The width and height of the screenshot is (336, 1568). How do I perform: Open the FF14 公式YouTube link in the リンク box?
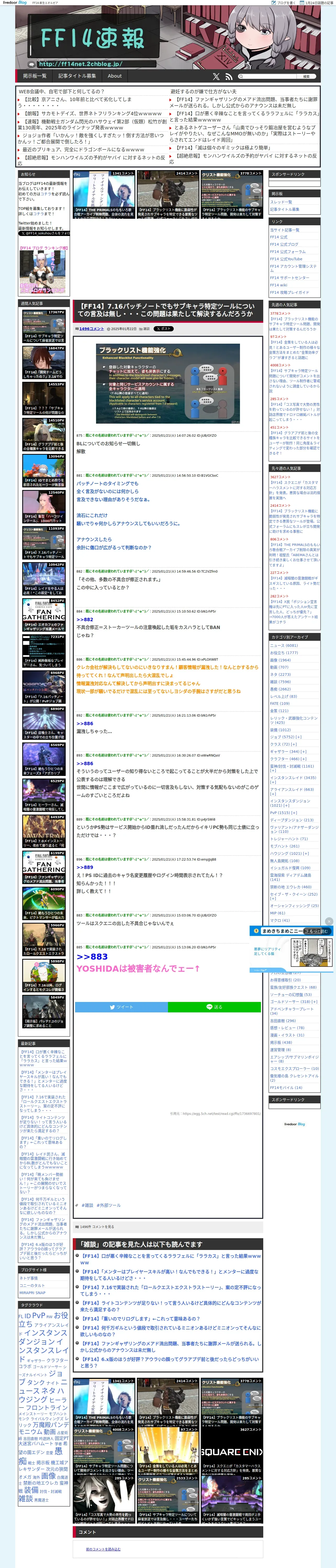click(286, 259)
